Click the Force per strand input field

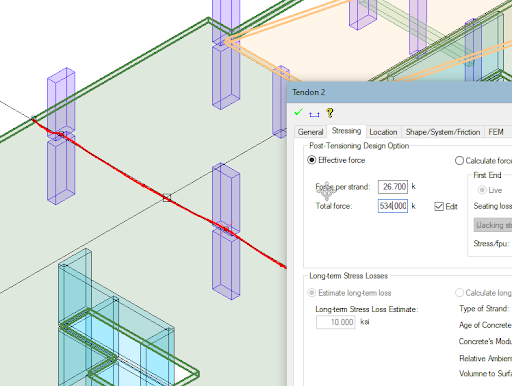(x=393, y=187)
